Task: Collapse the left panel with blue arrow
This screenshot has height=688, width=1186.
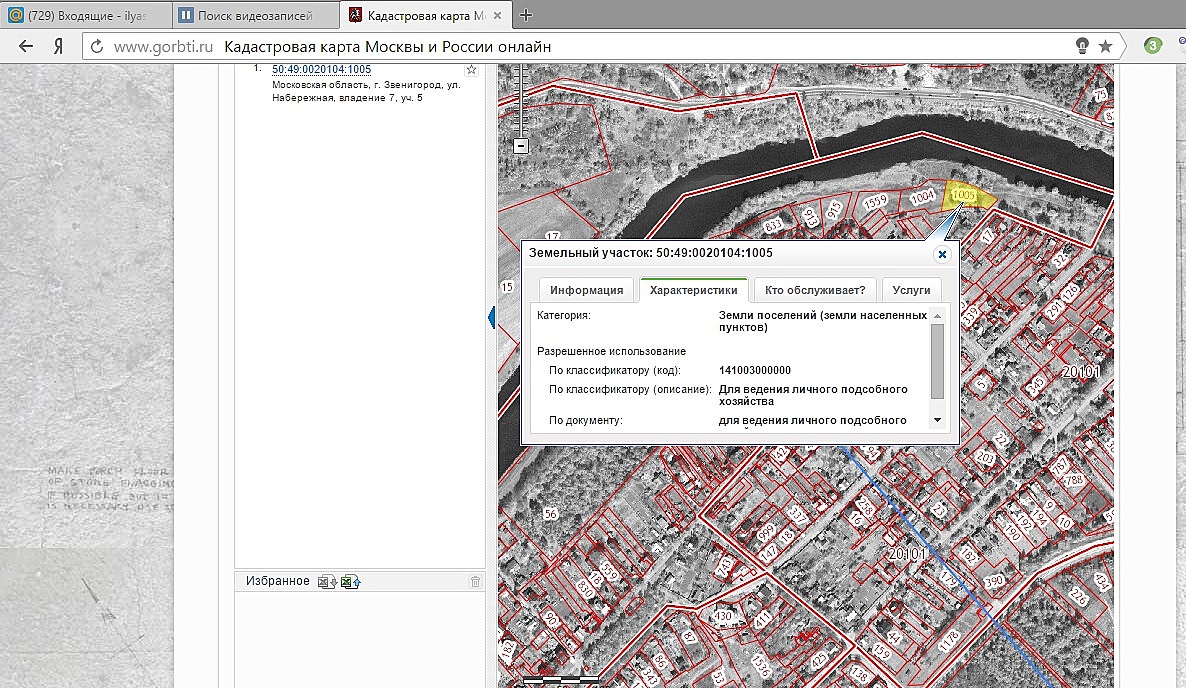Action: tap(492, 318)
